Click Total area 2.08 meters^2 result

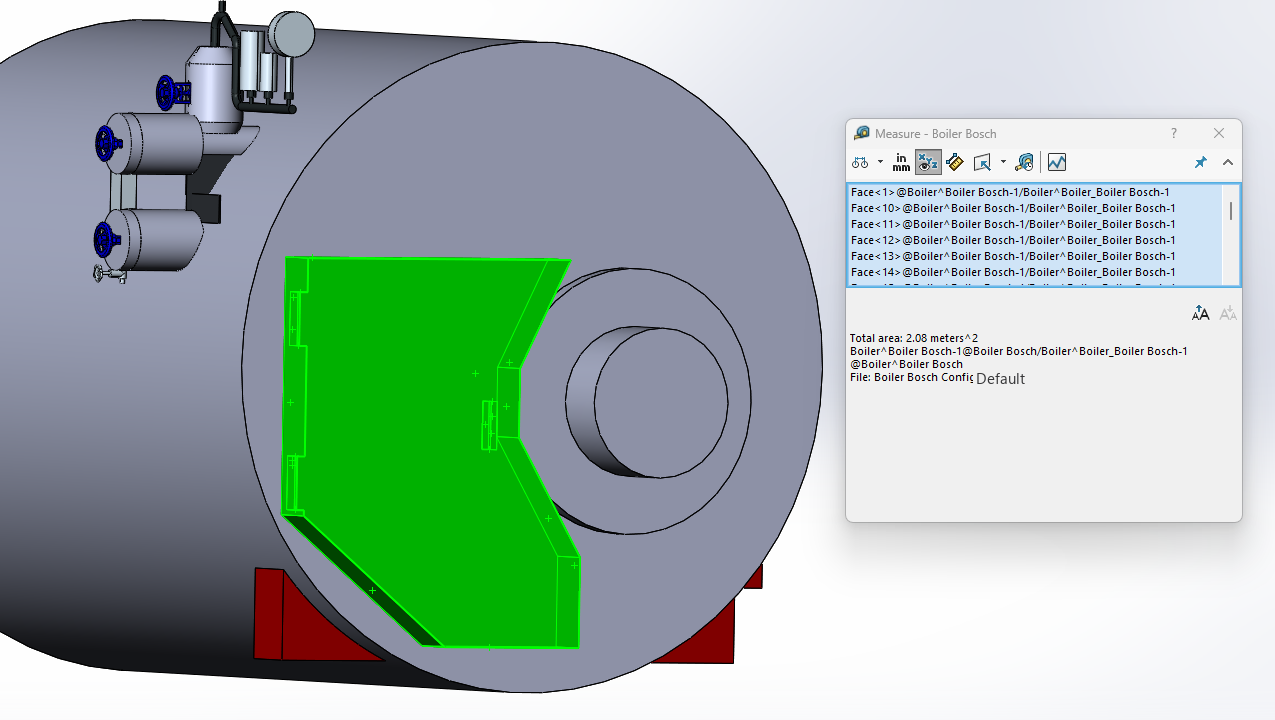pyautogui.click(x=914, y=338)
